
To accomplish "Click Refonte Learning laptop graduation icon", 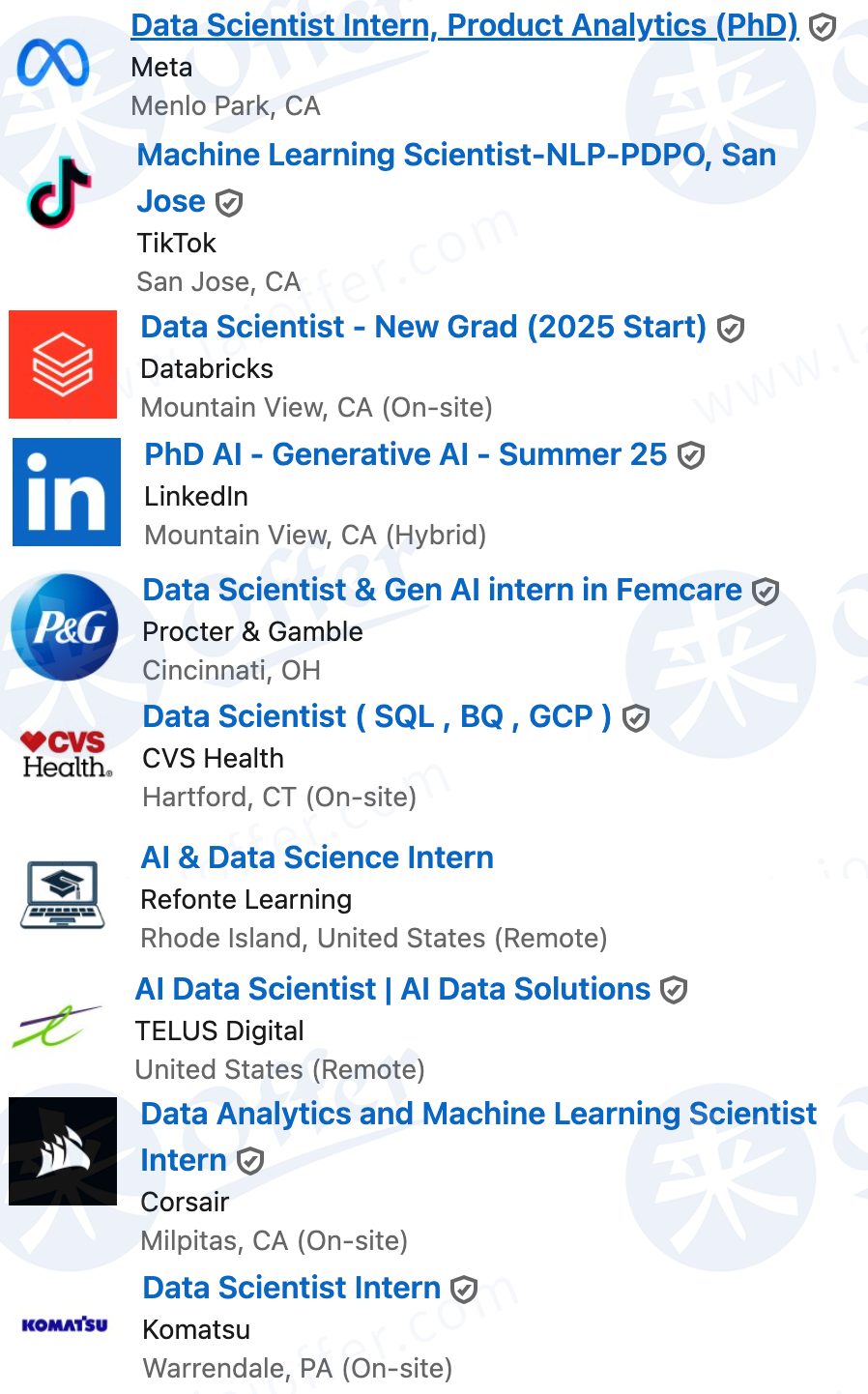I will [63, 894].
